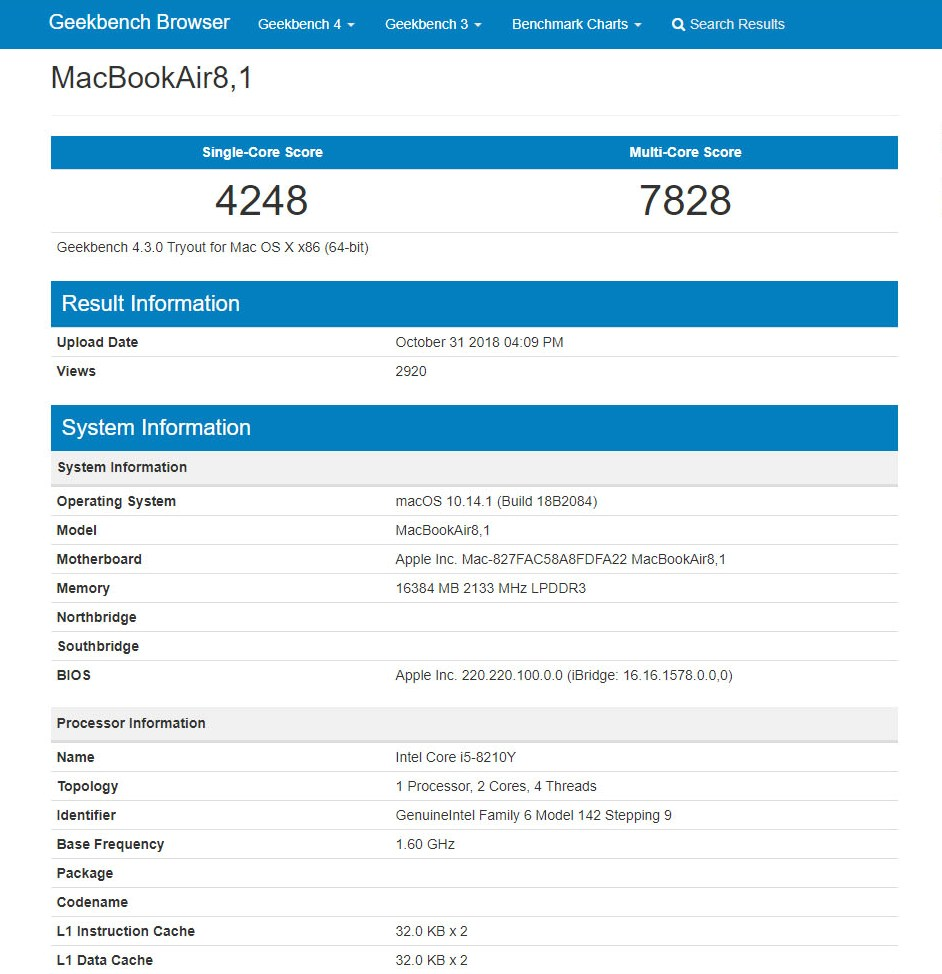Click the Topology label
942x974 pixels.
[x=88, y=786]
